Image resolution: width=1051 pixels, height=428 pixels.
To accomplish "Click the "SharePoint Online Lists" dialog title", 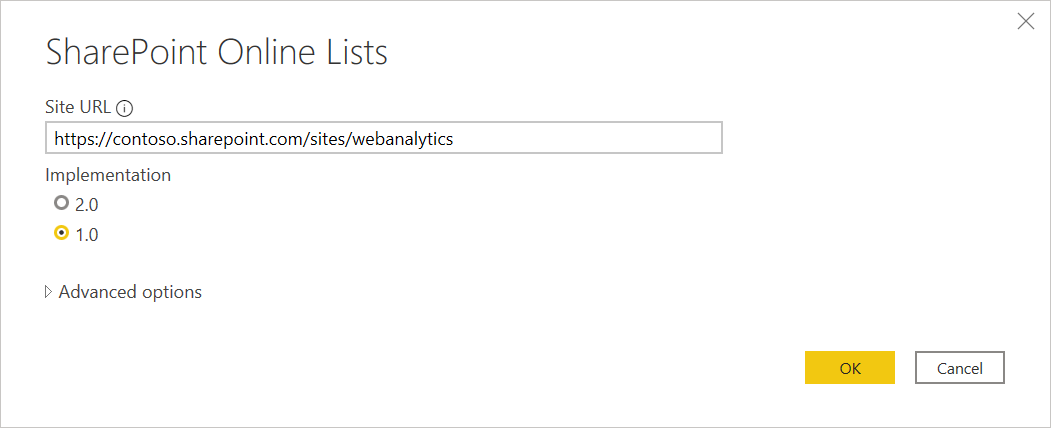I will tap(217, 52).
